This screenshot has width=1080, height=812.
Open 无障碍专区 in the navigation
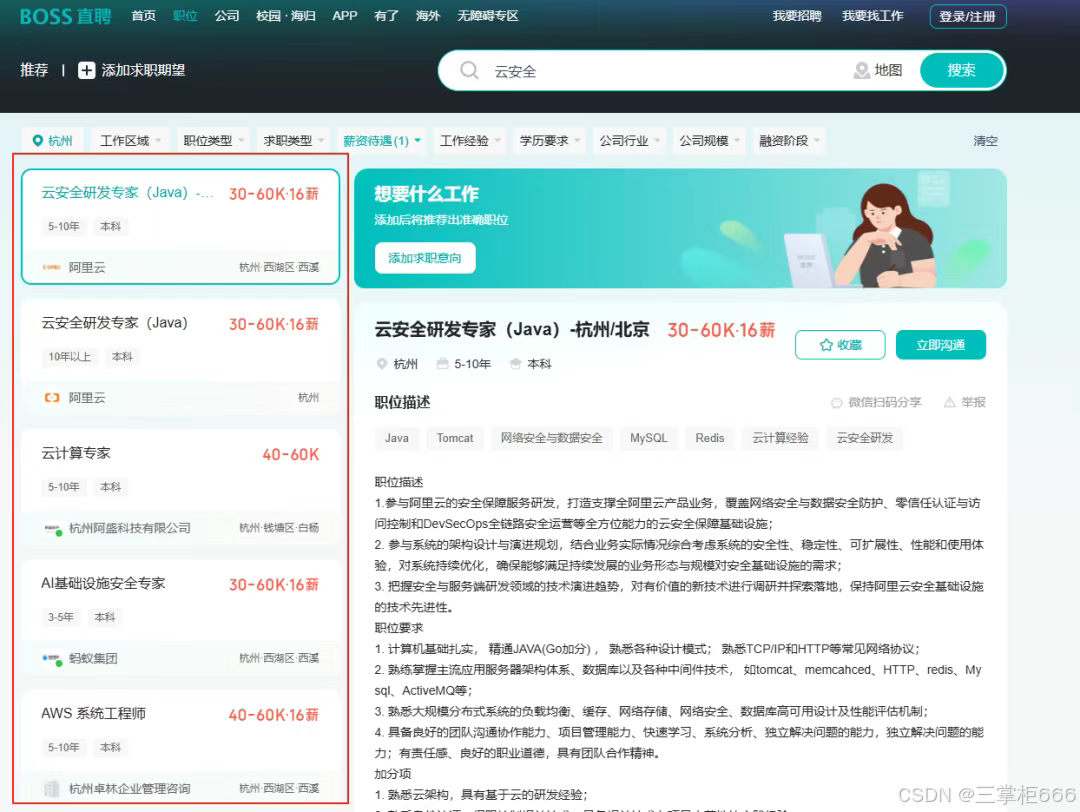tap(488, 16)
